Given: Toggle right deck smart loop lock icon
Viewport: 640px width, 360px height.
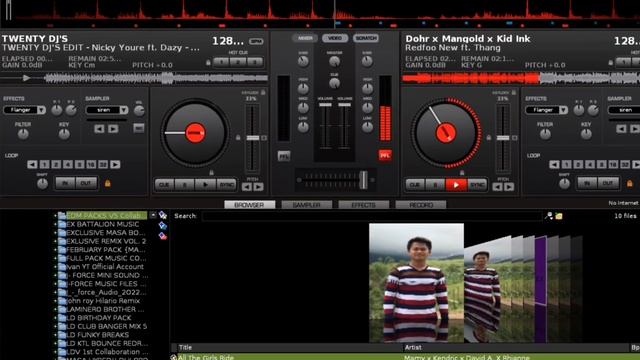Looking at the screenshot, I should click(x=629, y=184).
